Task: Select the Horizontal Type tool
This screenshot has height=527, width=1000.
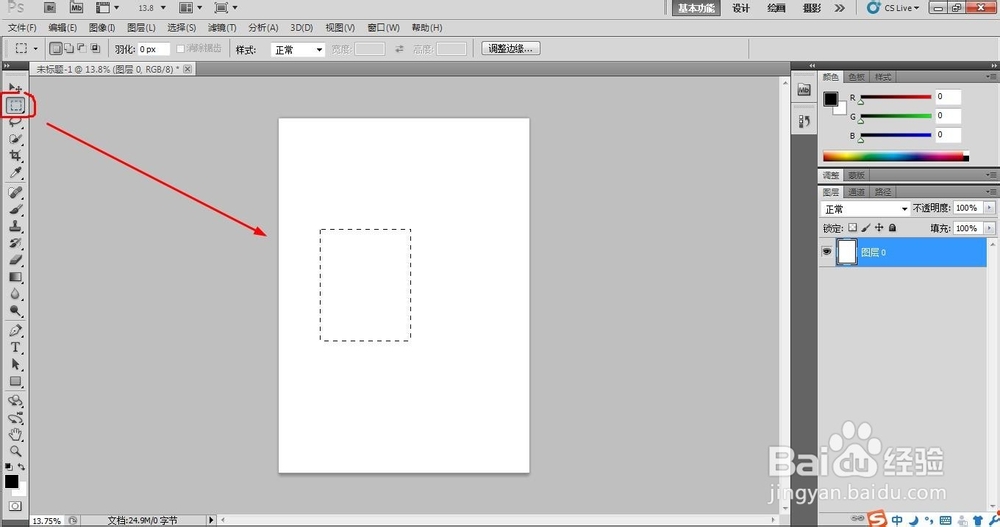Action: click(15, 347)
